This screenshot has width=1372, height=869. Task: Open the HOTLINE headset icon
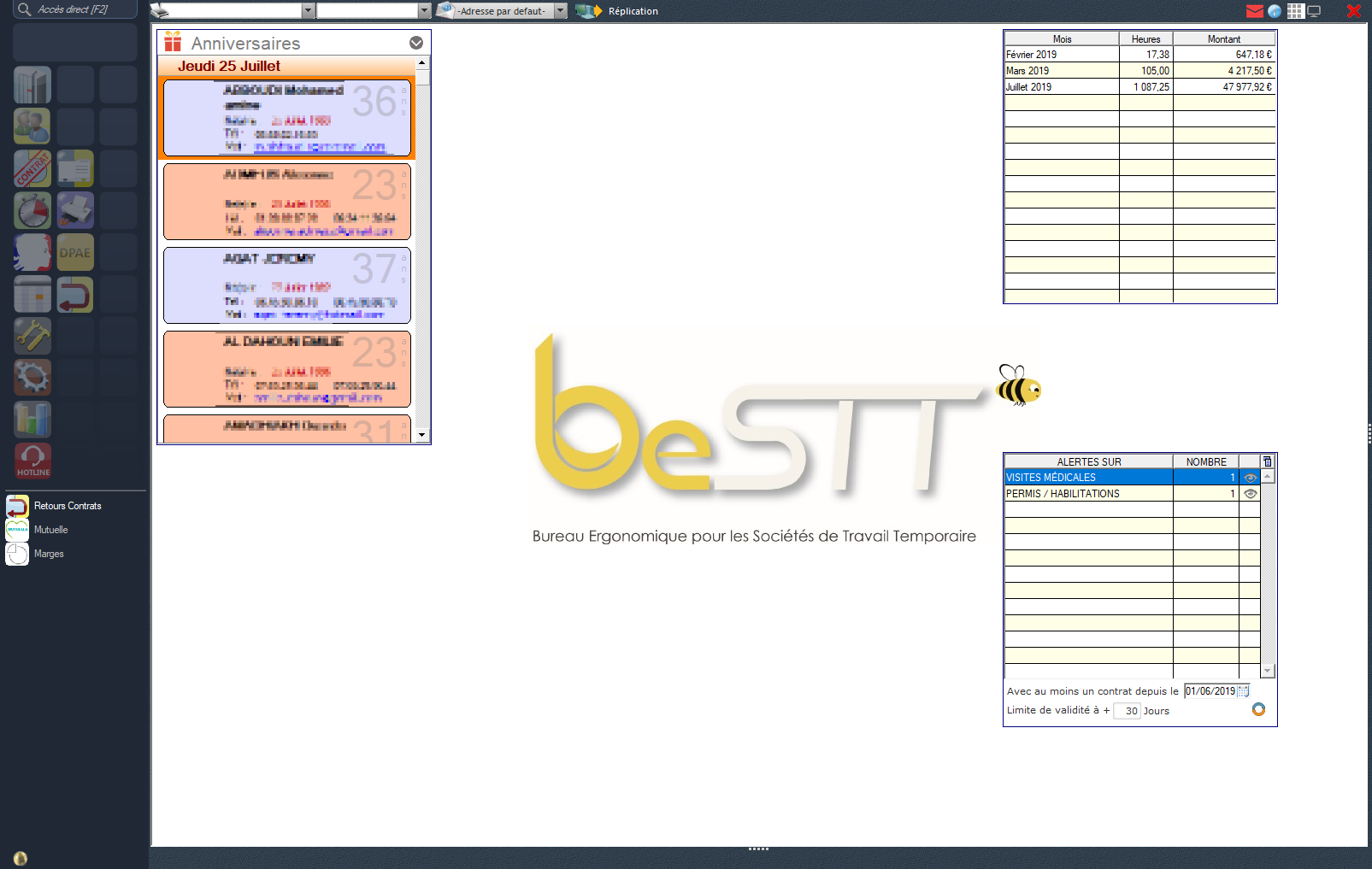32,461
